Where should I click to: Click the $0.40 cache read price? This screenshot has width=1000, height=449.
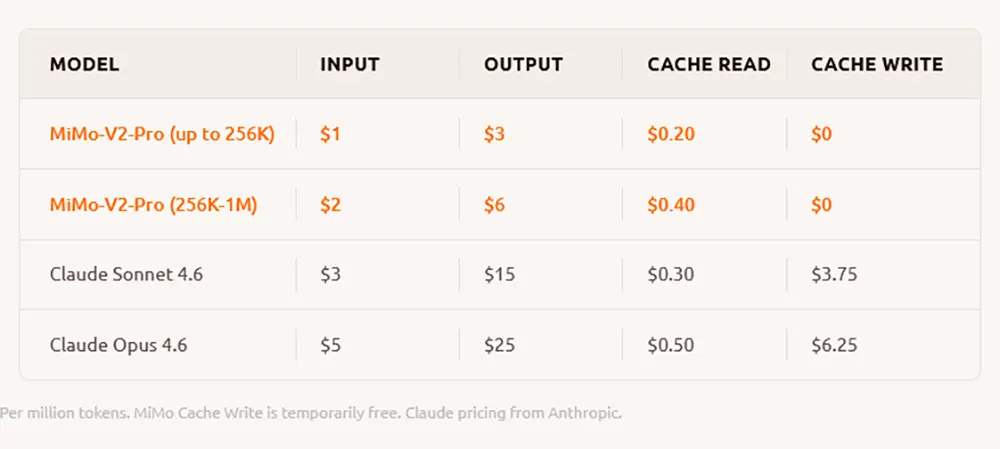tap(670, 205)
